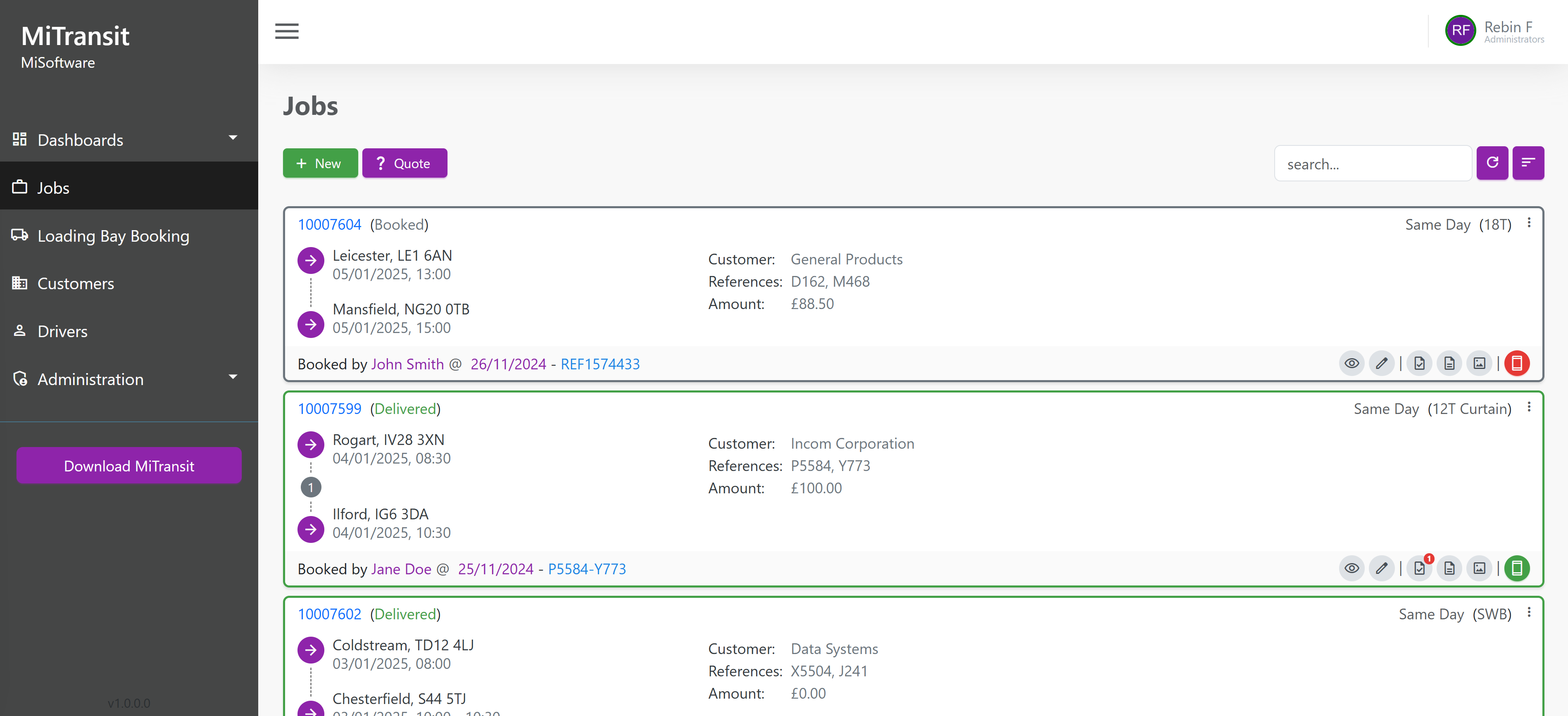Screen dimensions: 1568x716
Task: Click the hamburger menu icon
Action: click(x=287, y=31)
